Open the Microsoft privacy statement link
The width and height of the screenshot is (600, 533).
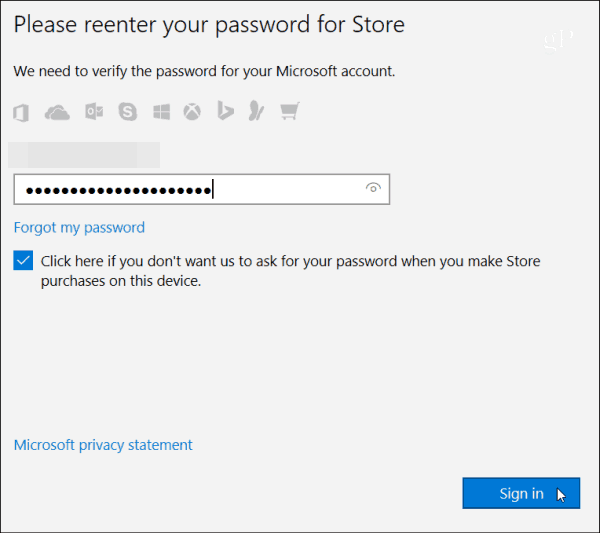point(103,445)
